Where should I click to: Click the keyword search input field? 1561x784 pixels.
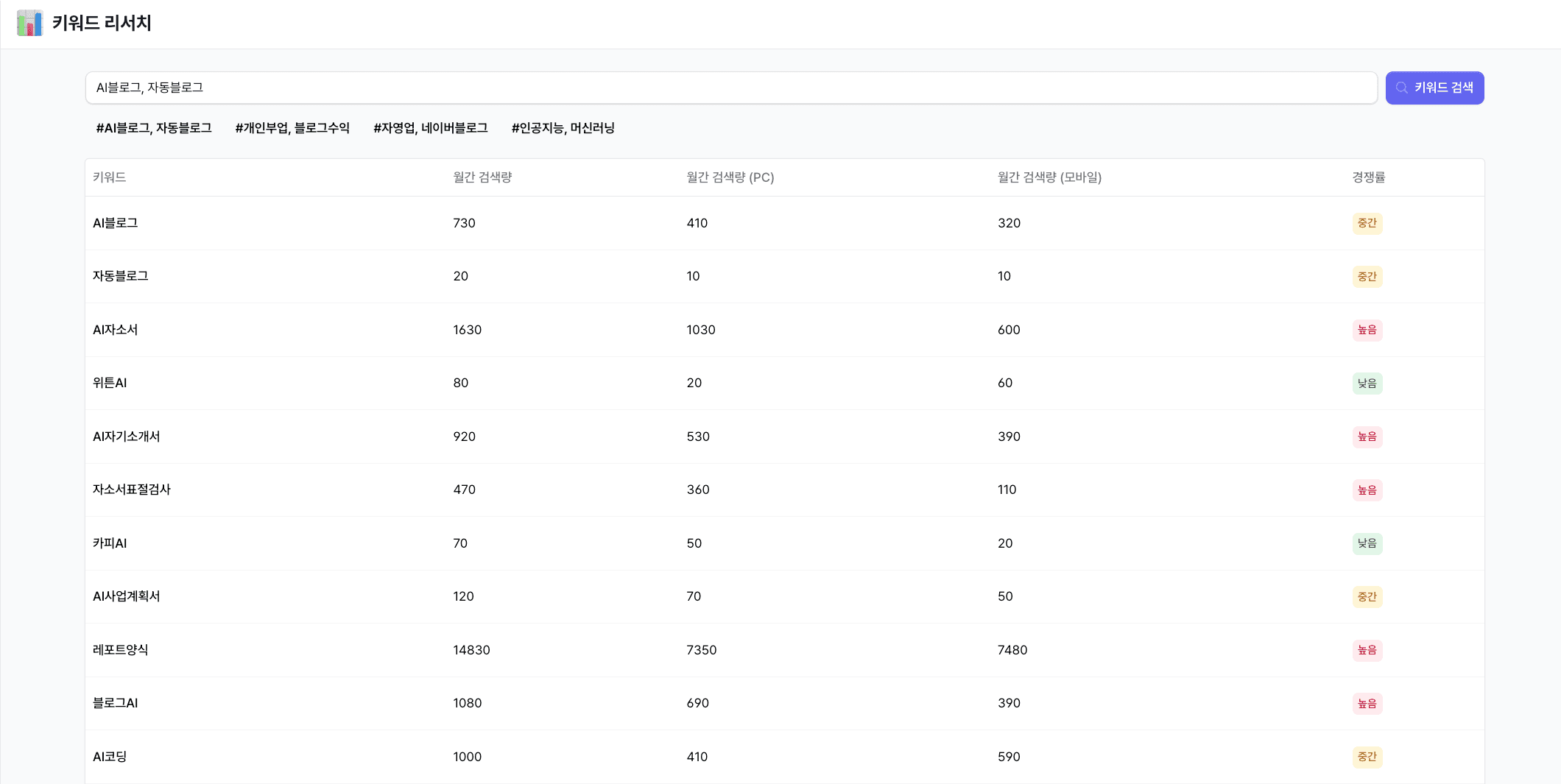coord(730,88)
